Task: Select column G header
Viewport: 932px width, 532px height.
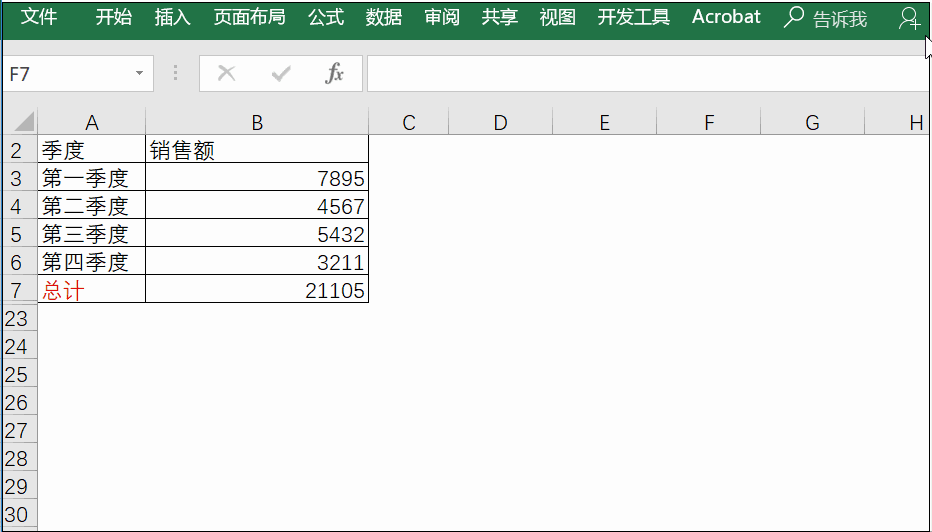Action: tap(813, 122)
